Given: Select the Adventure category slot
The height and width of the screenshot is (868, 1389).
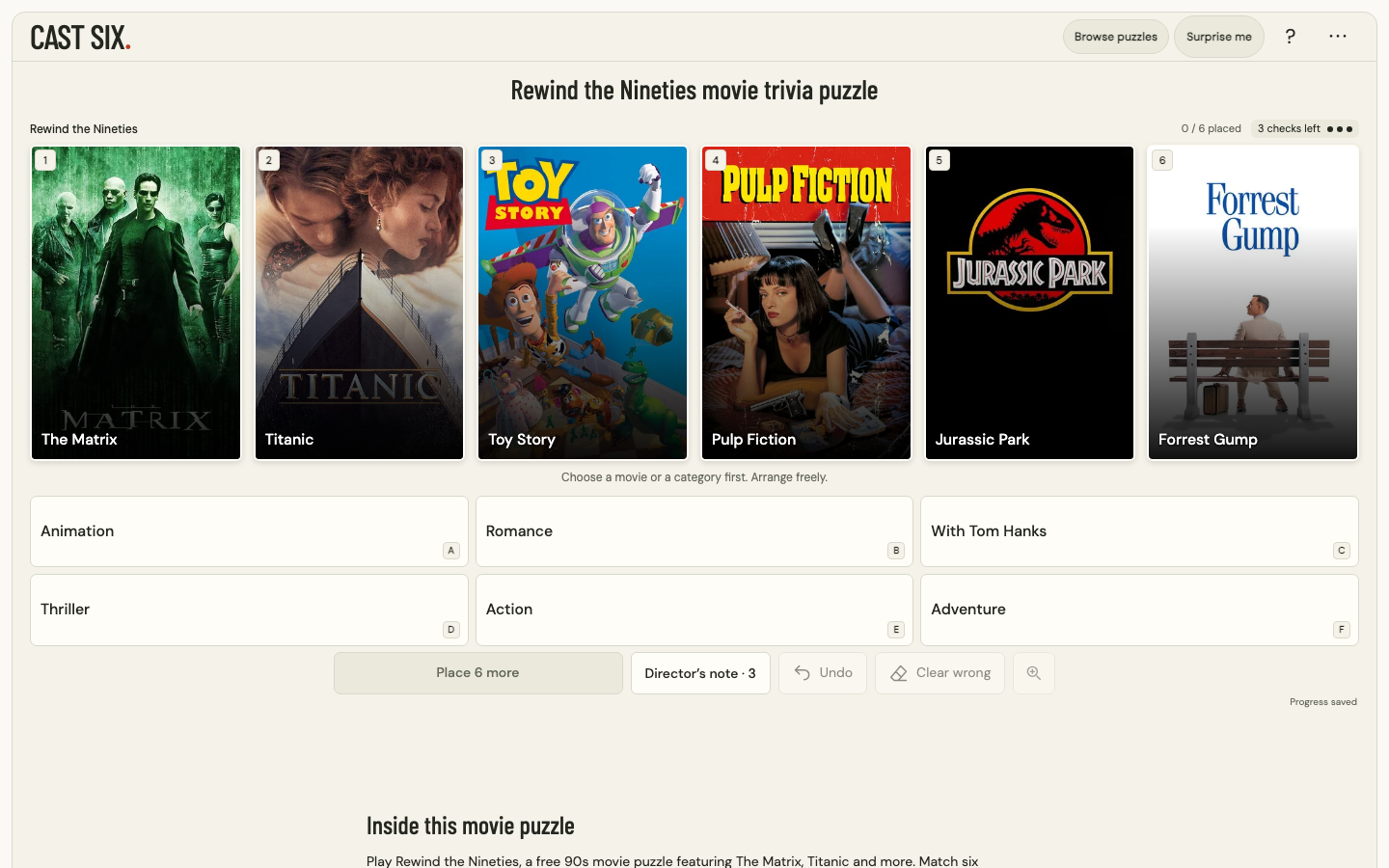Looking at the screenshot, I should pyautogui.click(x=1139, y=610).
